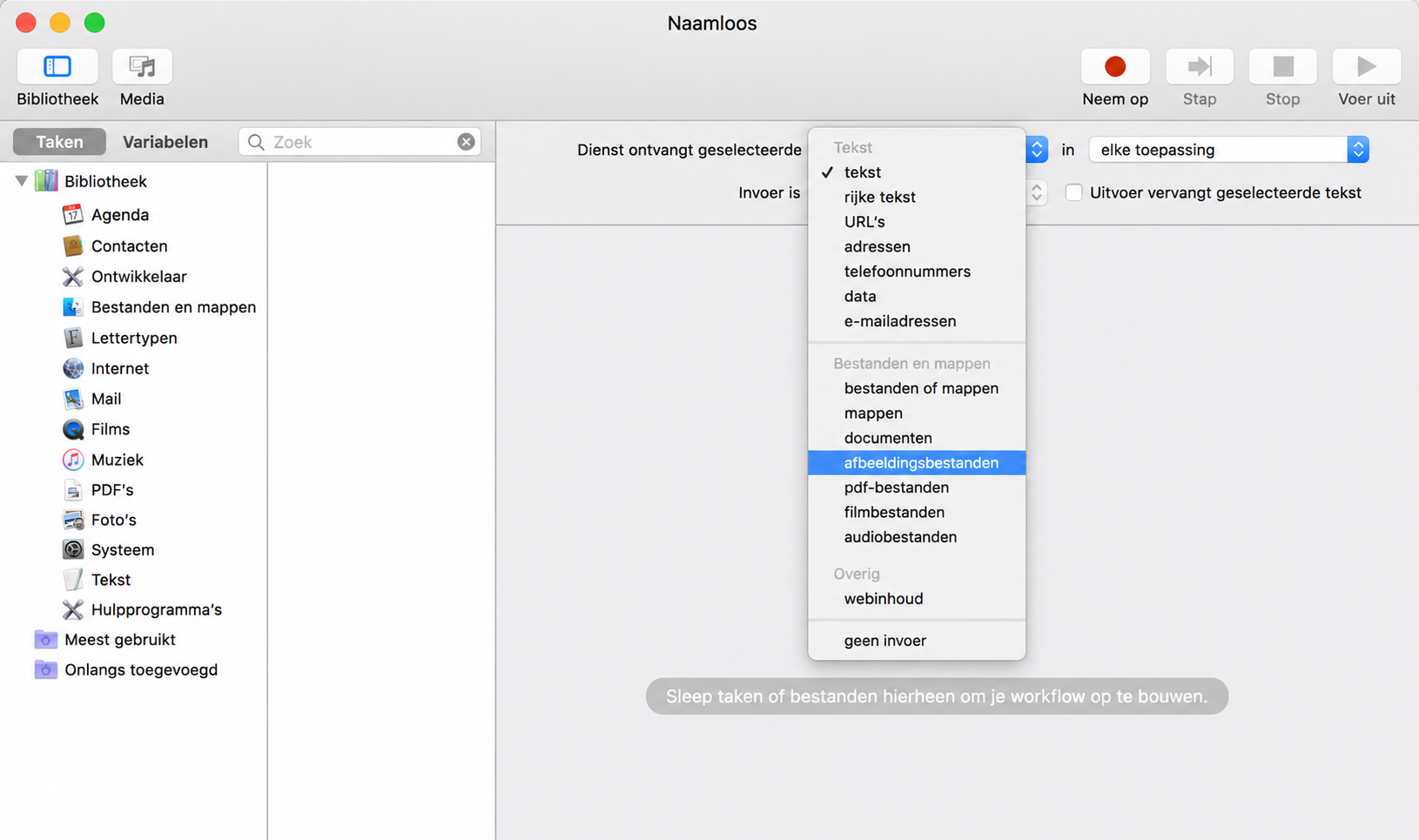The height and width of the screenshot is (840, 1419).
Task: Choose 'URL's' menu option
Action: tap(917, 222)
